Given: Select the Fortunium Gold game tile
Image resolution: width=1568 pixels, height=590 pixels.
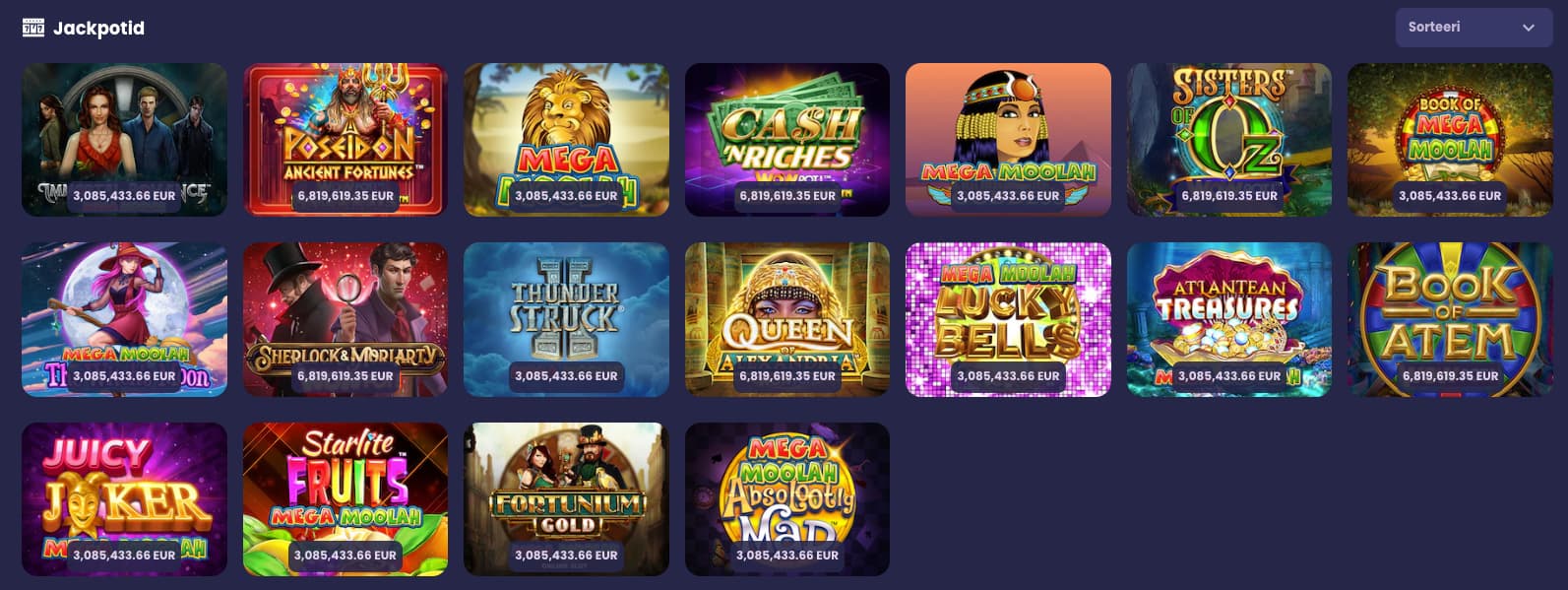Looking at the screenshot, I should (x=566, y=499).
